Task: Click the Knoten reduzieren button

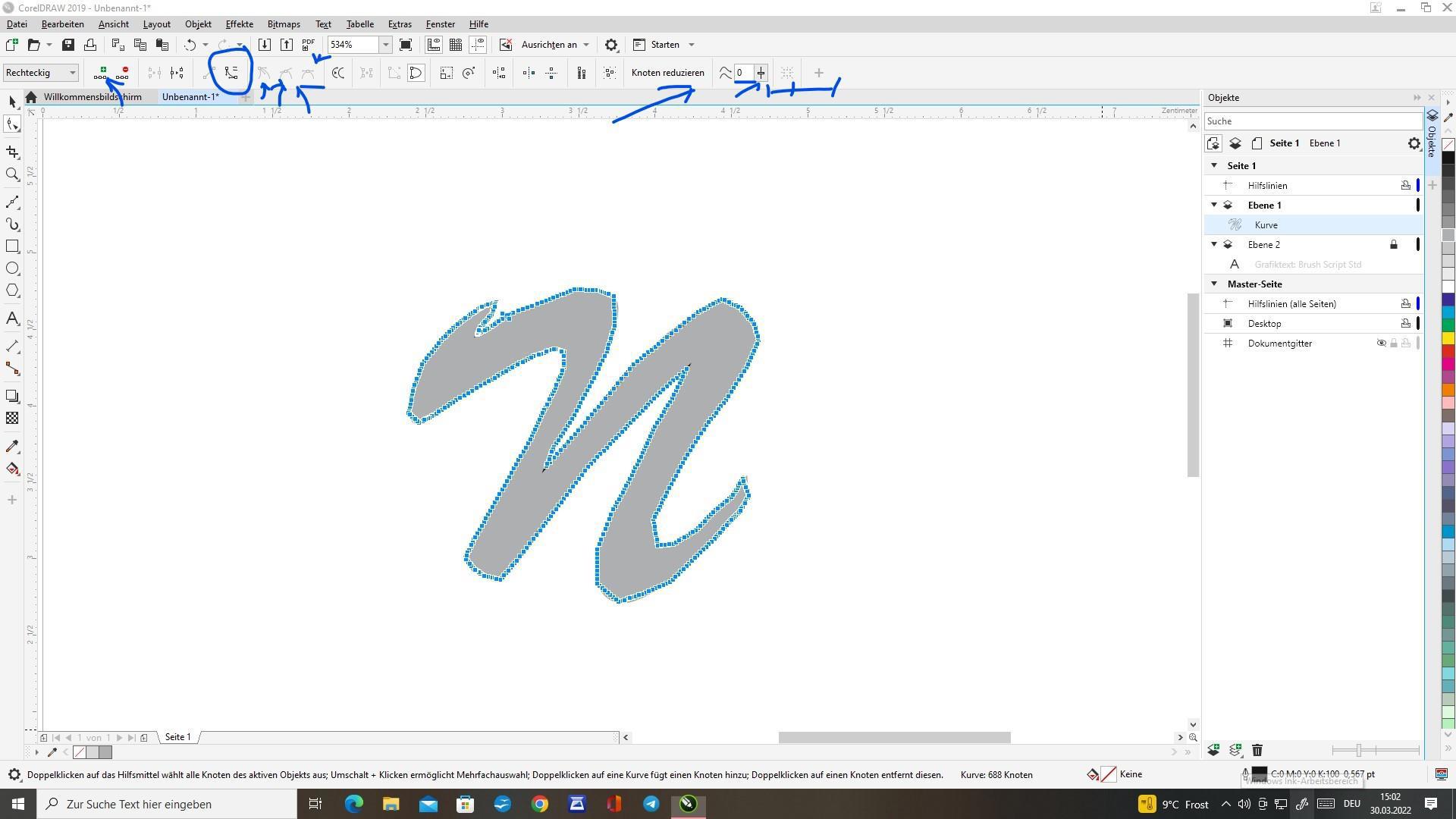Action: point(667,73)
